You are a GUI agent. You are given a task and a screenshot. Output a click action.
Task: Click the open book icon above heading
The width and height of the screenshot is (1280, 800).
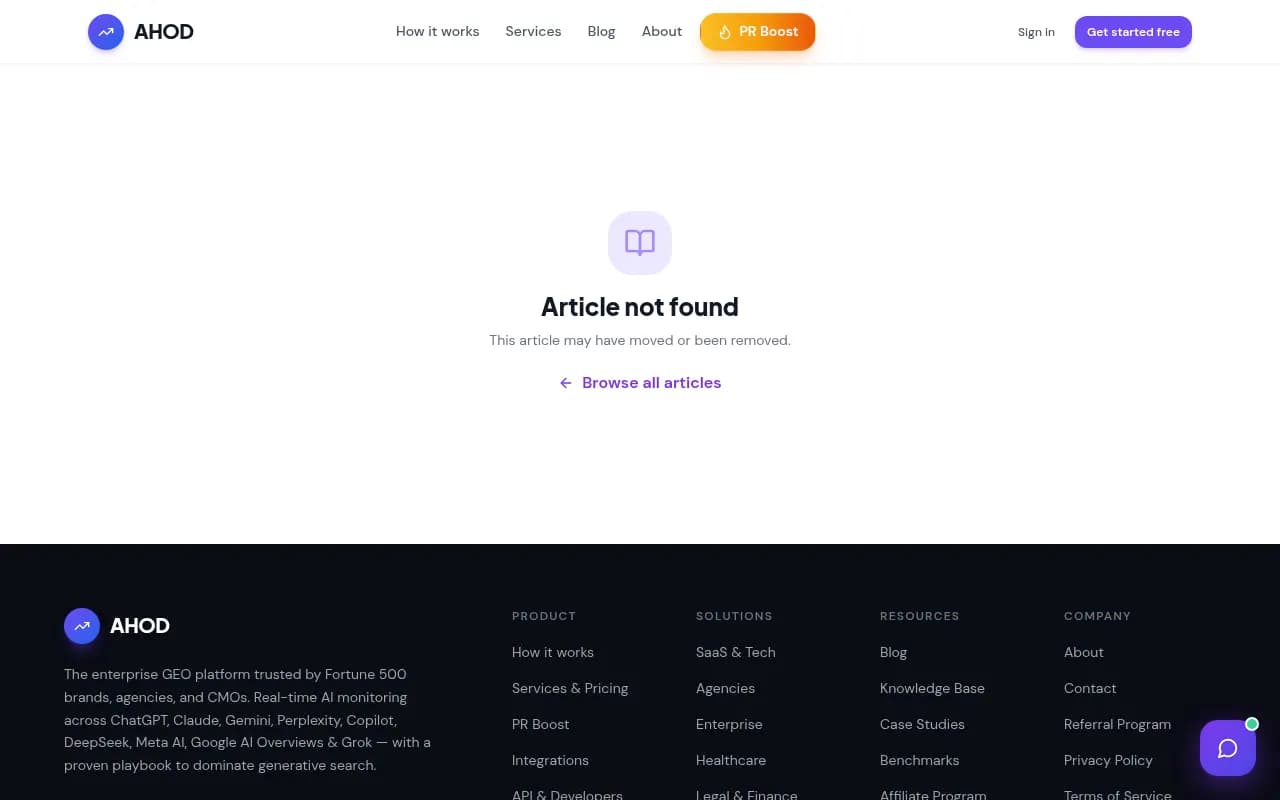pos(640,242)
